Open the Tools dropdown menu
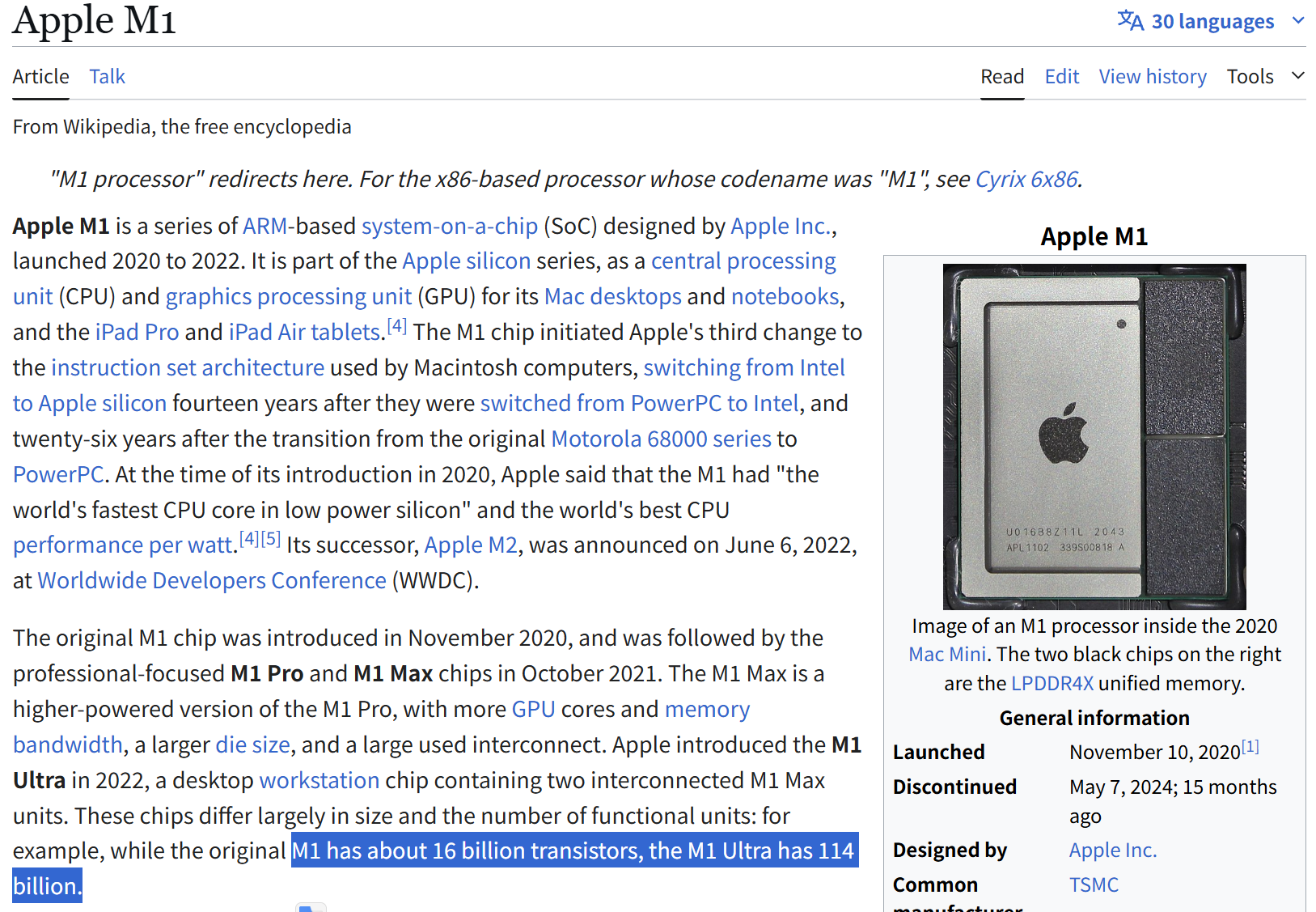This screenshot has height=912, width=1316. (x=1264, y=76)
